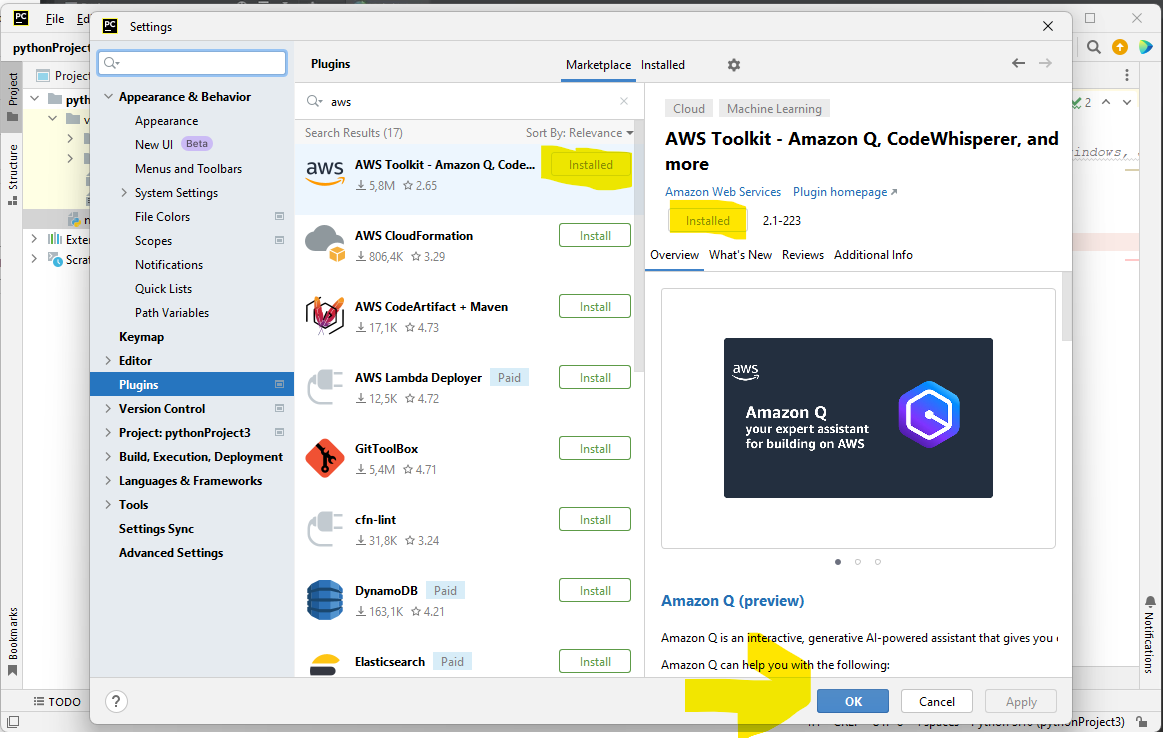
Task: Select the third carousel page dot
Action: 878,562
